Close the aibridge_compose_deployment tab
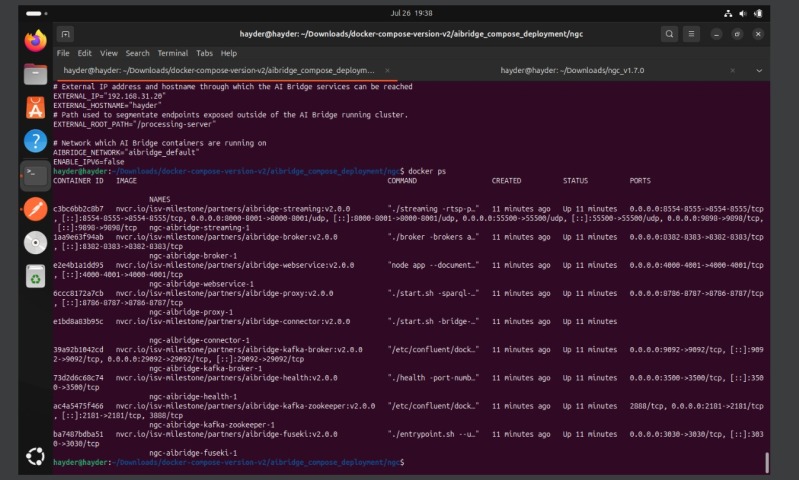The height and width of the screenshot is (480, 799). [x=387, y=71]
